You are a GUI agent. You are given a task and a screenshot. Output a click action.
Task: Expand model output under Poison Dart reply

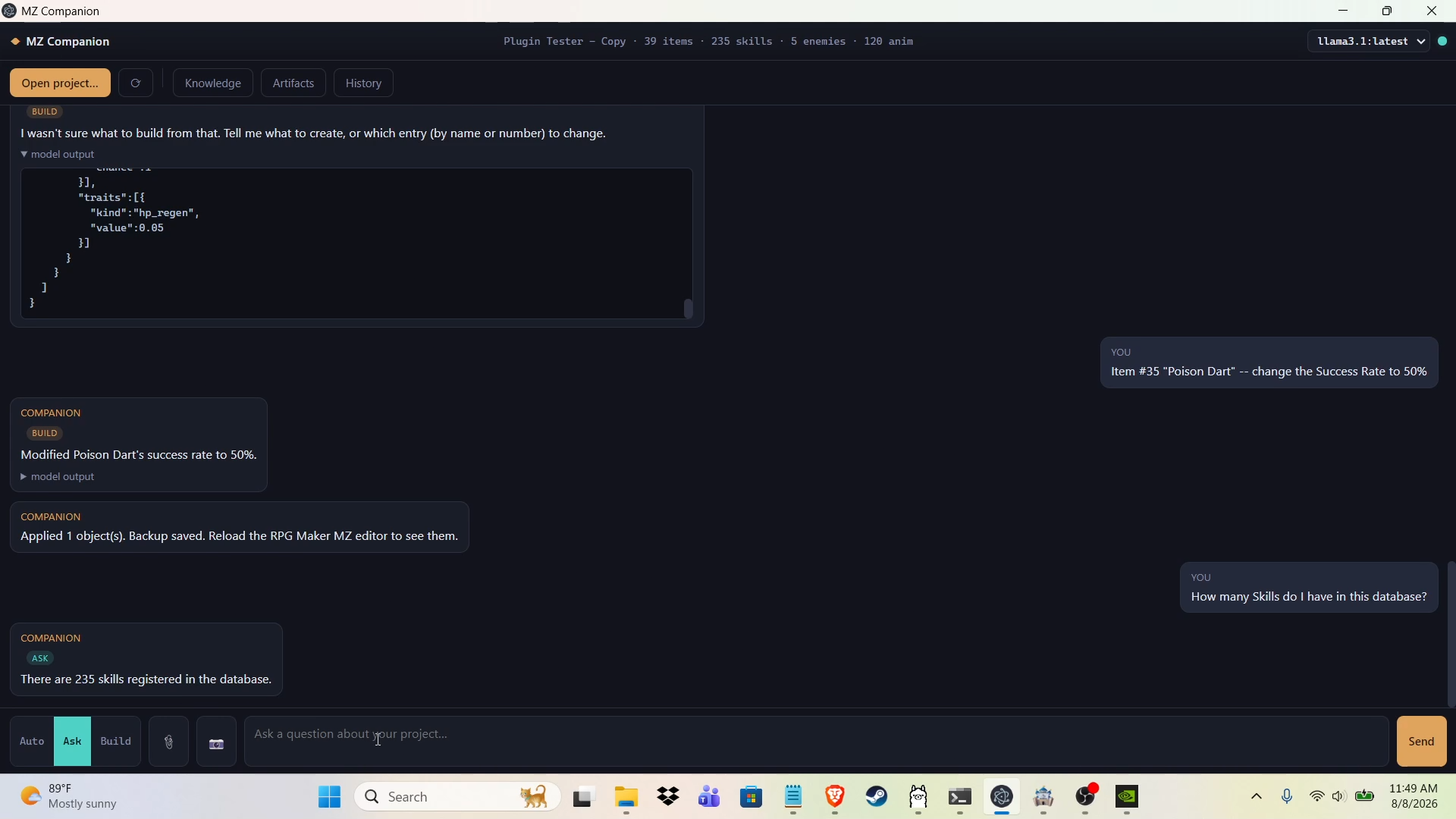(58, 477)
